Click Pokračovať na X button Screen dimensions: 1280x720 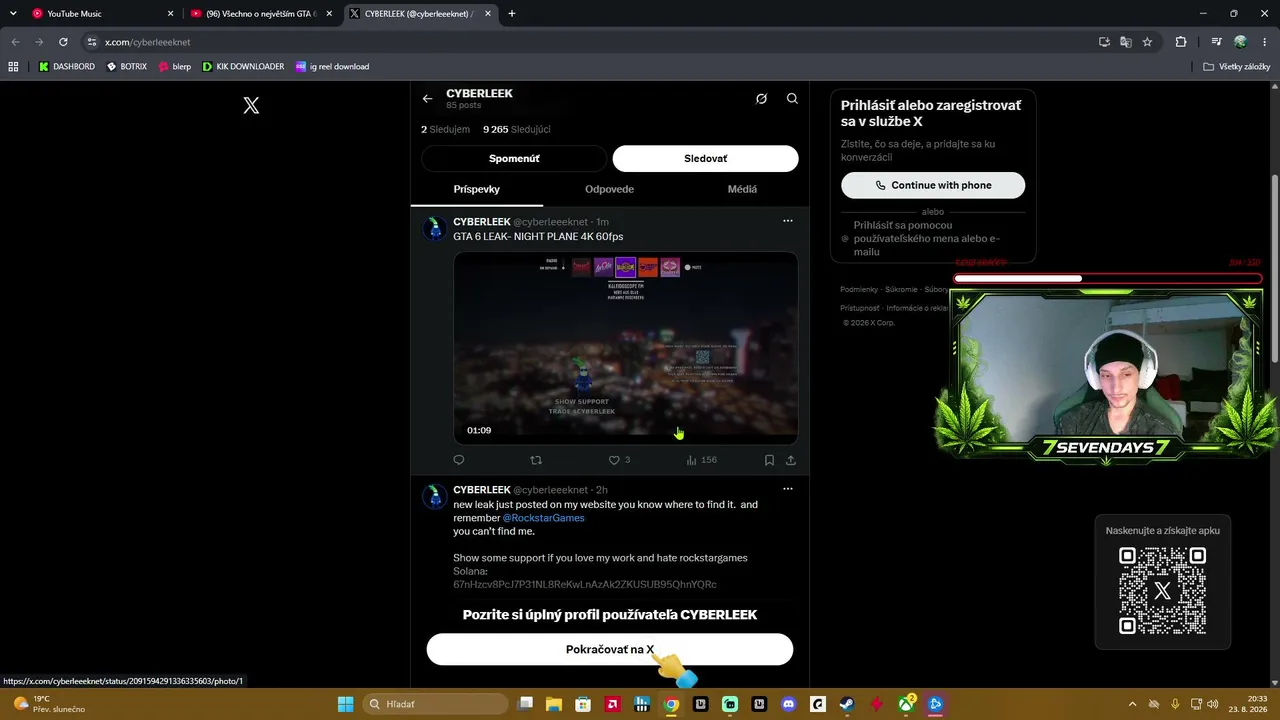[x=610, y=649]
